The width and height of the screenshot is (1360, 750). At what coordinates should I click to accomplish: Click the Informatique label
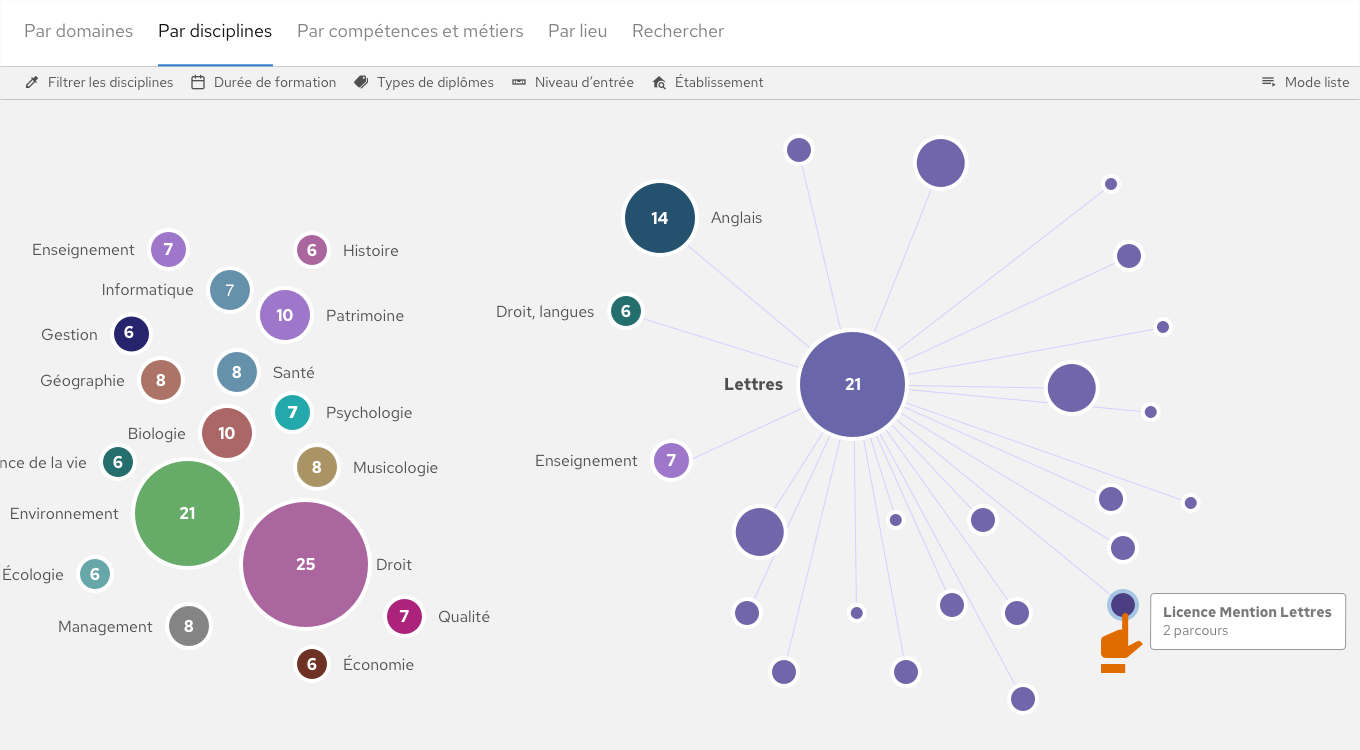pos(147,290)
